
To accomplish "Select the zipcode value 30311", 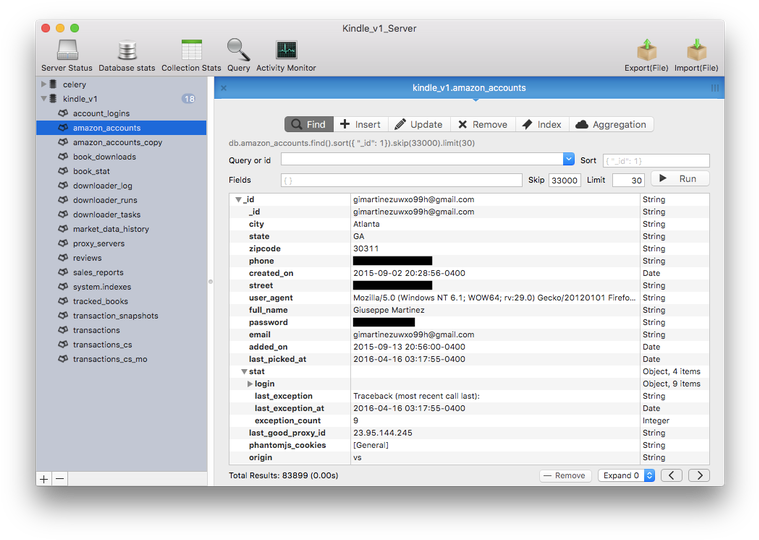I will 366,249.
